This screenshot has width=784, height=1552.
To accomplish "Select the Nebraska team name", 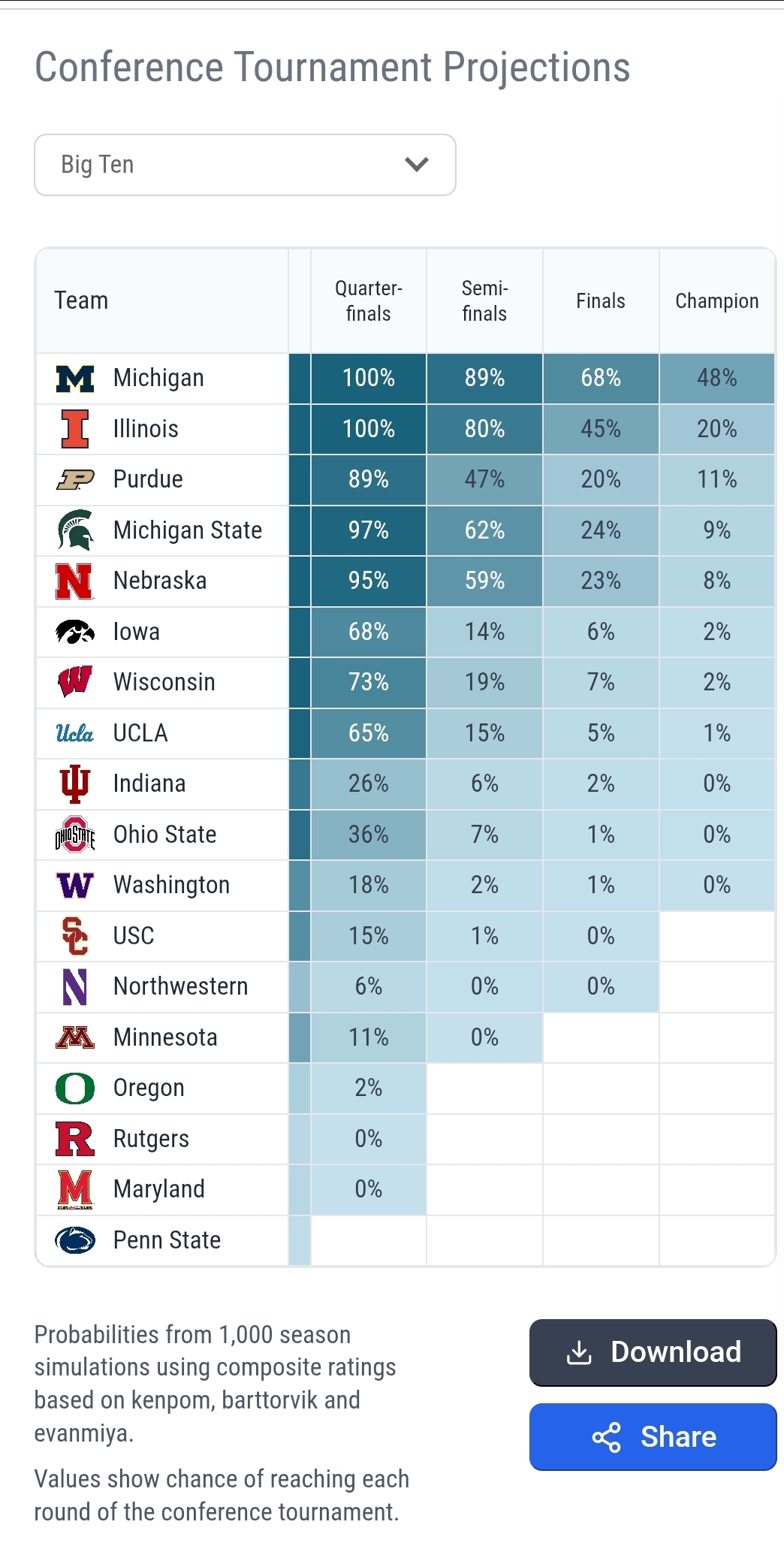I will [x=160, y=581].
